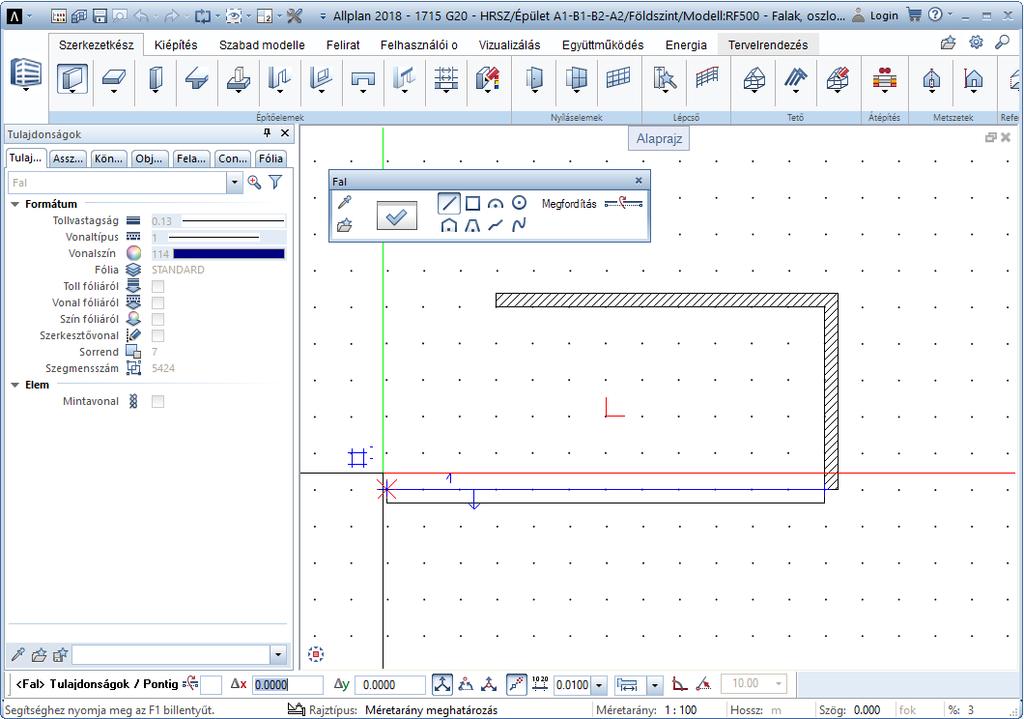Click the eyedropper icon in Fal palette
Screen dimensions: 1024x719
(x=344, y=202)
